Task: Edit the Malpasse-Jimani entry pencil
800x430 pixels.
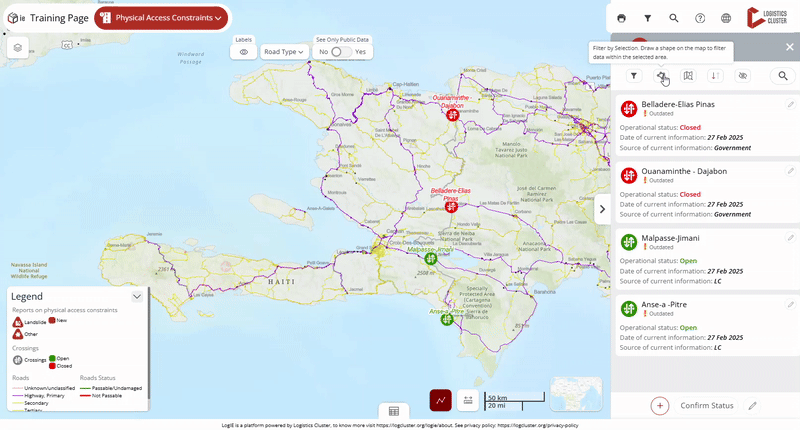Action: tap(790, 238)
